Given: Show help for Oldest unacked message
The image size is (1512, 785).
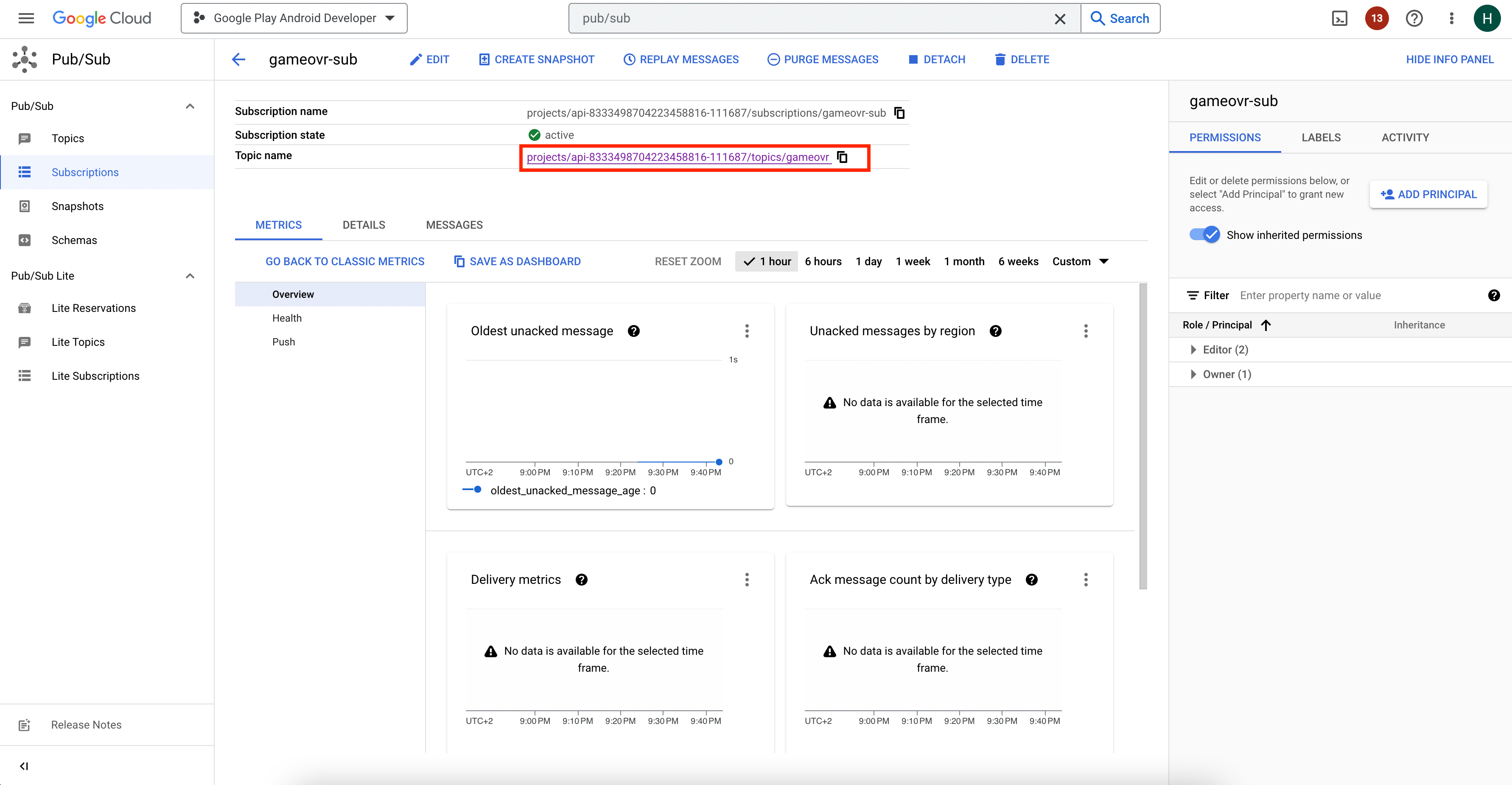Looking at the screenshot, I should pos(633,331).
